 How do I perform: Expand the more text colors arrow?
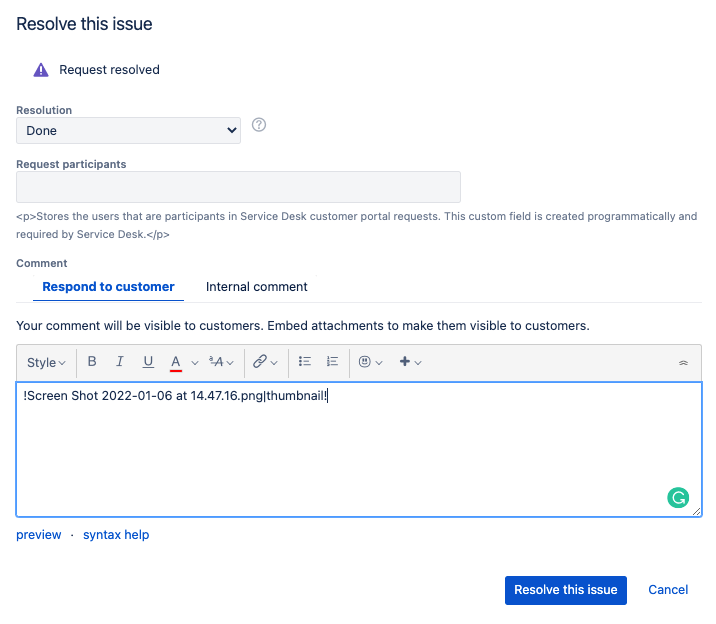[195, 362]
